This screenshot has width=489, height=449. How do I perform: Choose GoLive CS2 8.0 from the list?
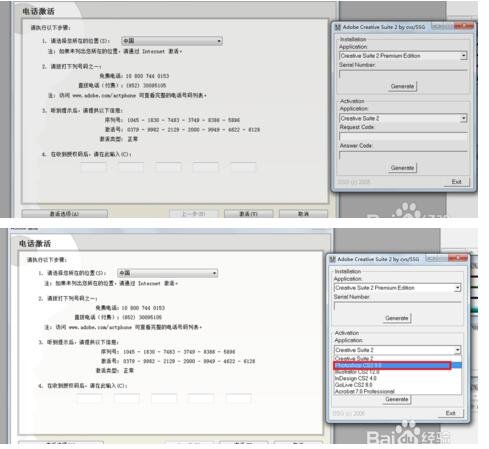point(397,385)
